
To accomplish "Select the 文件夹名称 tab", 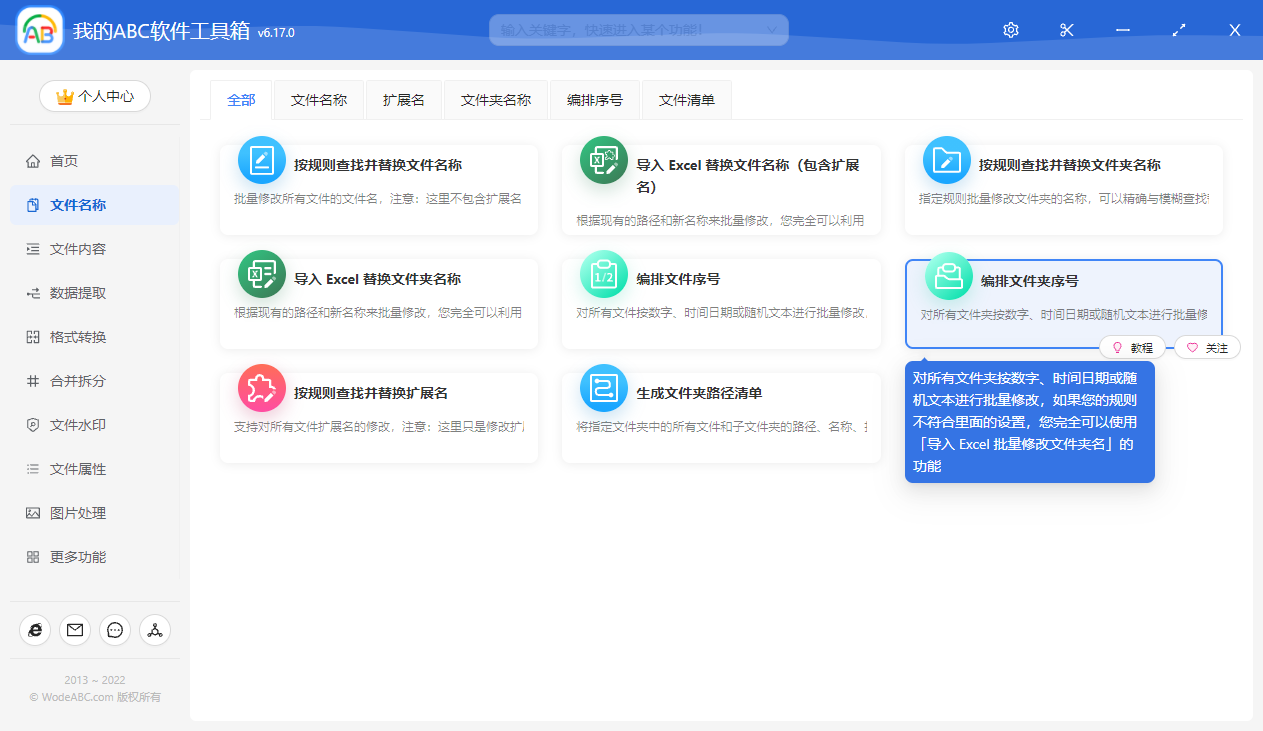I will click(496, 100).
